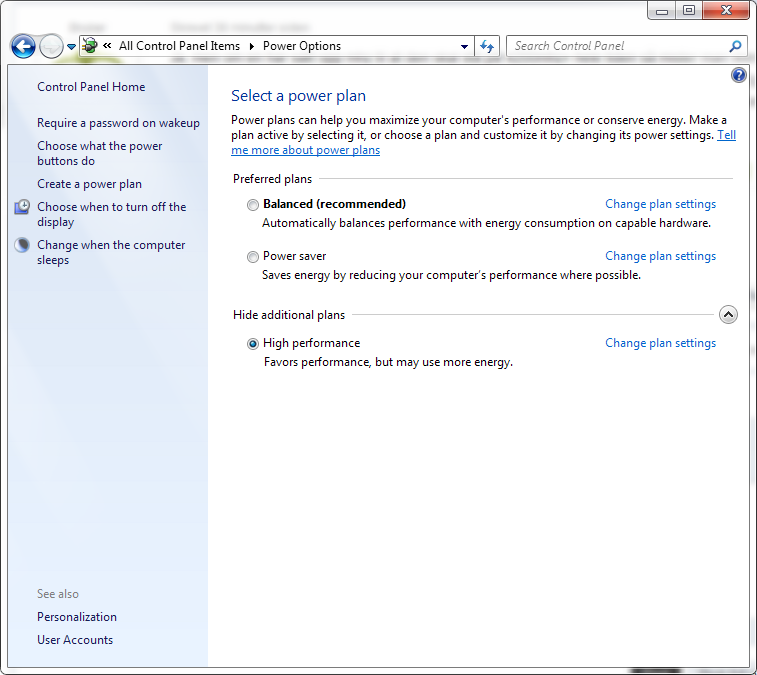Select the Balanced (recommended) radio button
The height and width of the screenshot is (675, 757).
click(252, 205)
